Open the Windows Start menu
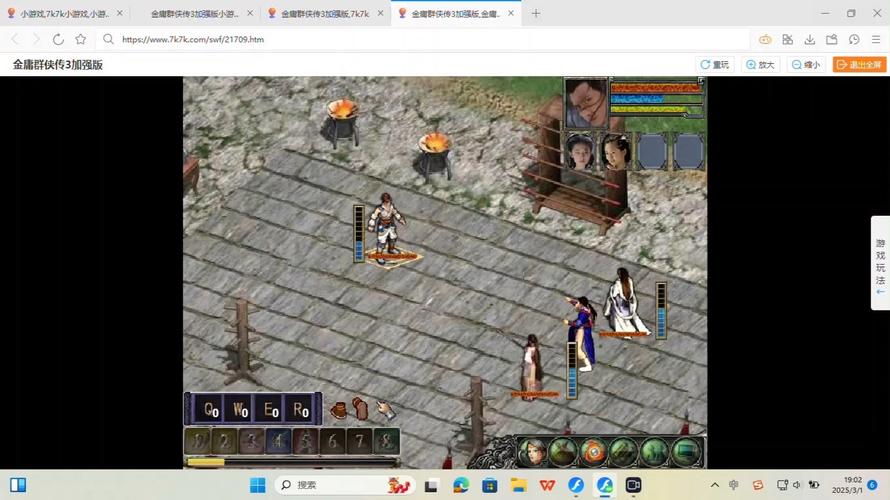The width and height of the screenshot is (890, 500). pos(257,485)
